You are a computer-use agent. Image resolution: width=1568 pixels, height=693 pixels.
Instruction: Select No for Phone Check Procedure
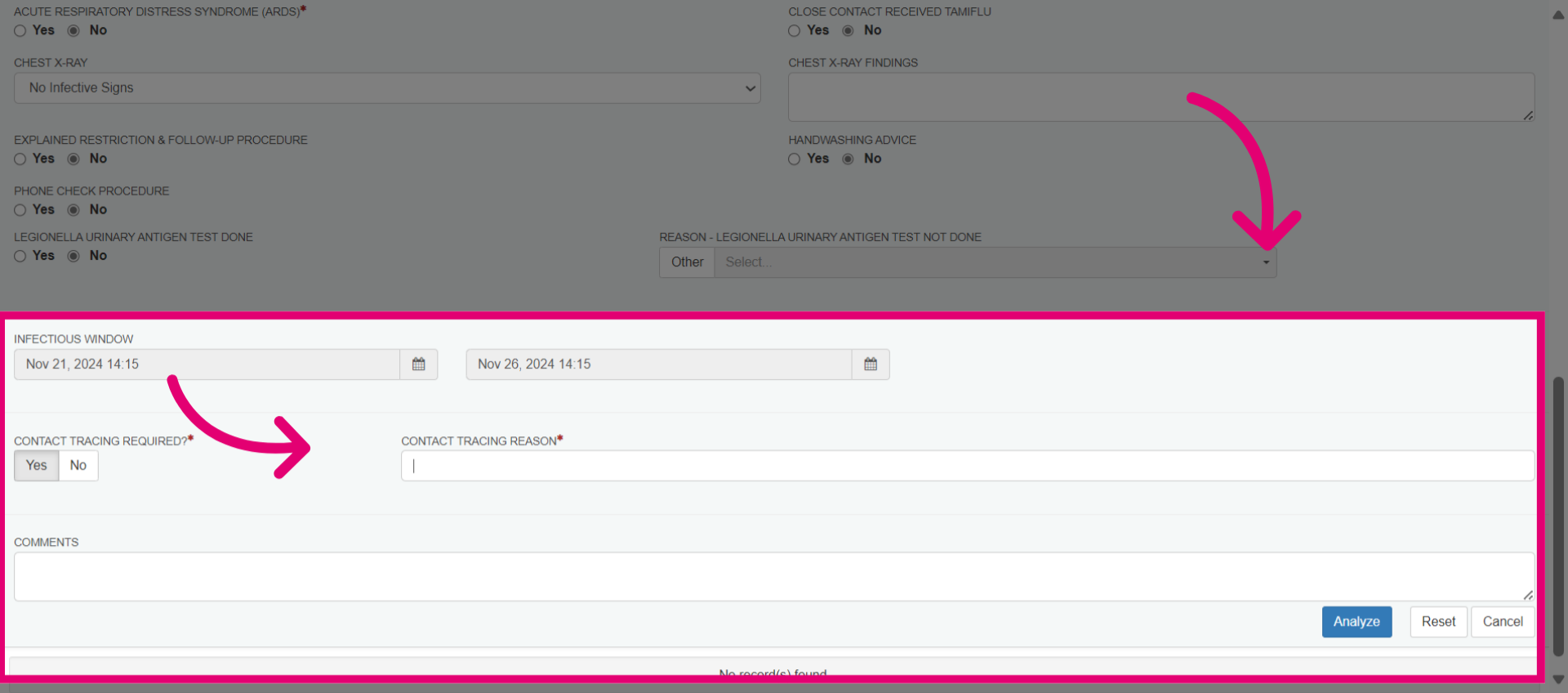[73, 210]
